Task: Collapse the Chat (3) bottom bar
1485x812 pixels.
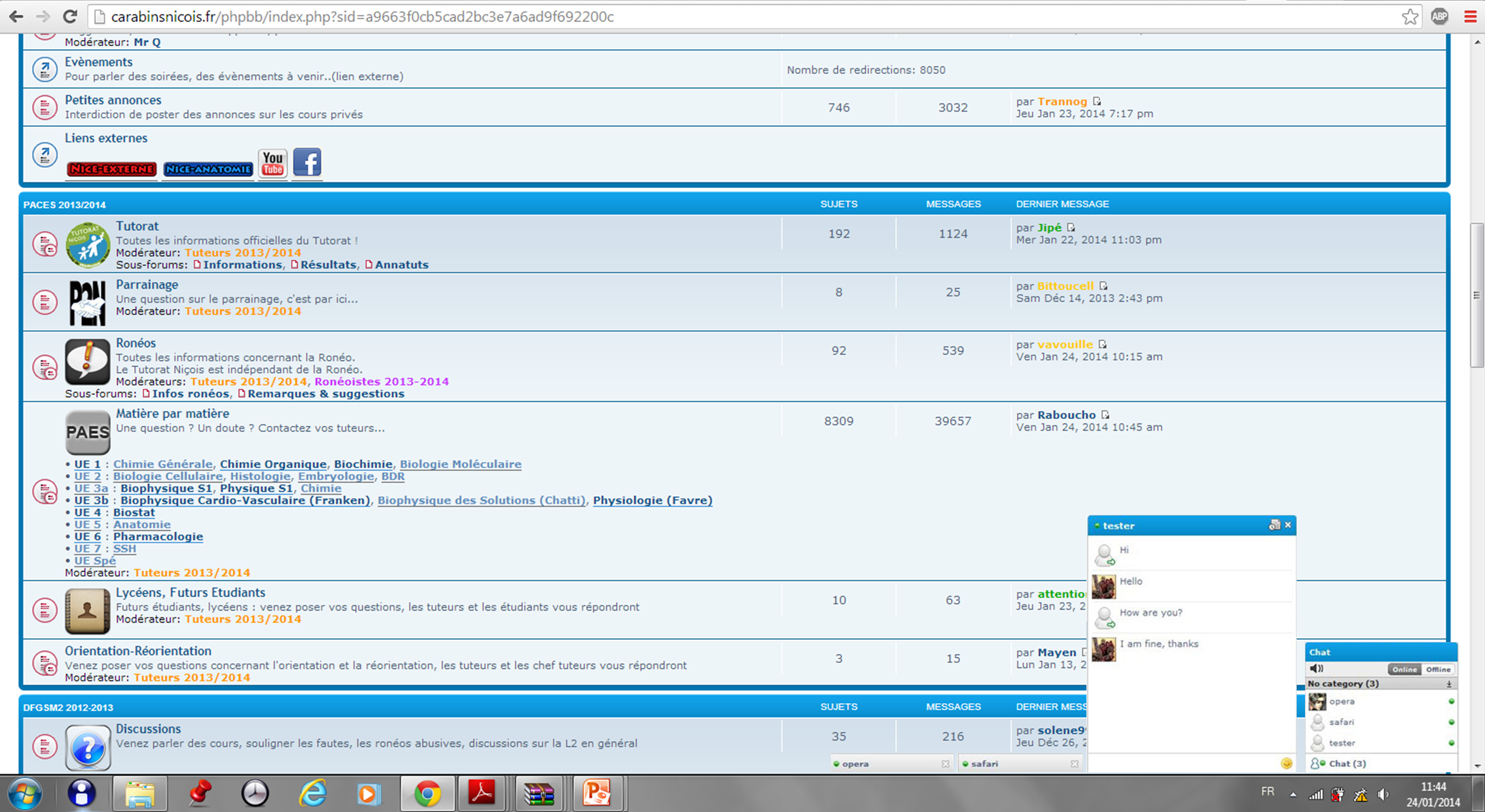Action: pos(1347,763)
